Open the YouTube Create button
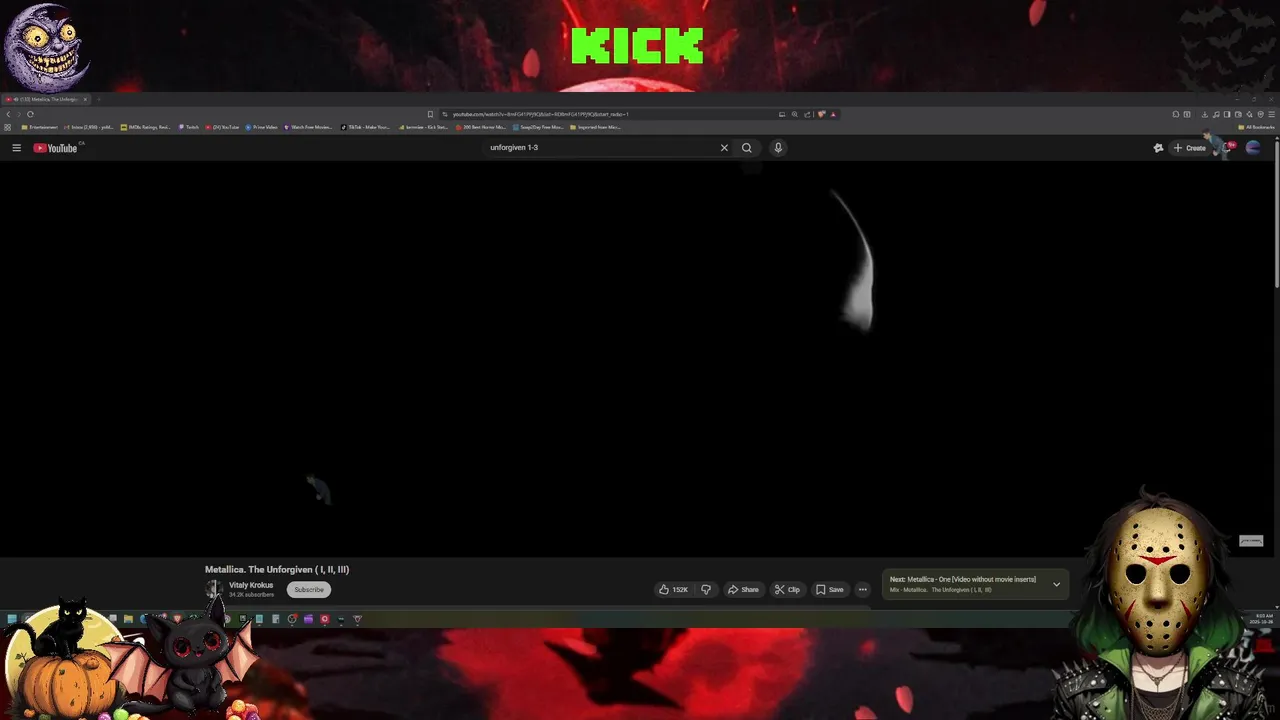This screenshot has height=720, width=1280. (x=1190, y=148)
